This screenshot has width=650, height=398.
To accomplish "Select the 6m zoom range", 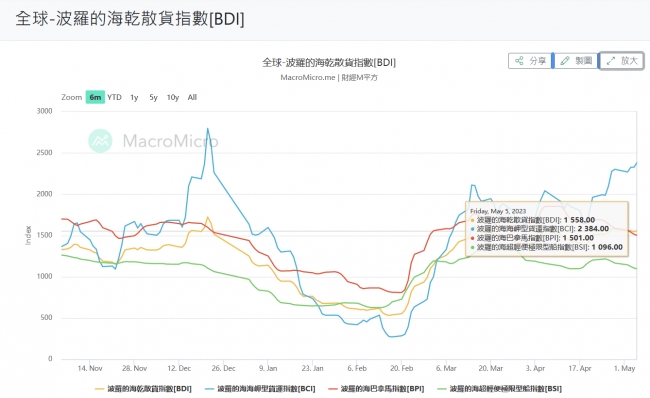I will pyautogui.click(x=95, y=97).
